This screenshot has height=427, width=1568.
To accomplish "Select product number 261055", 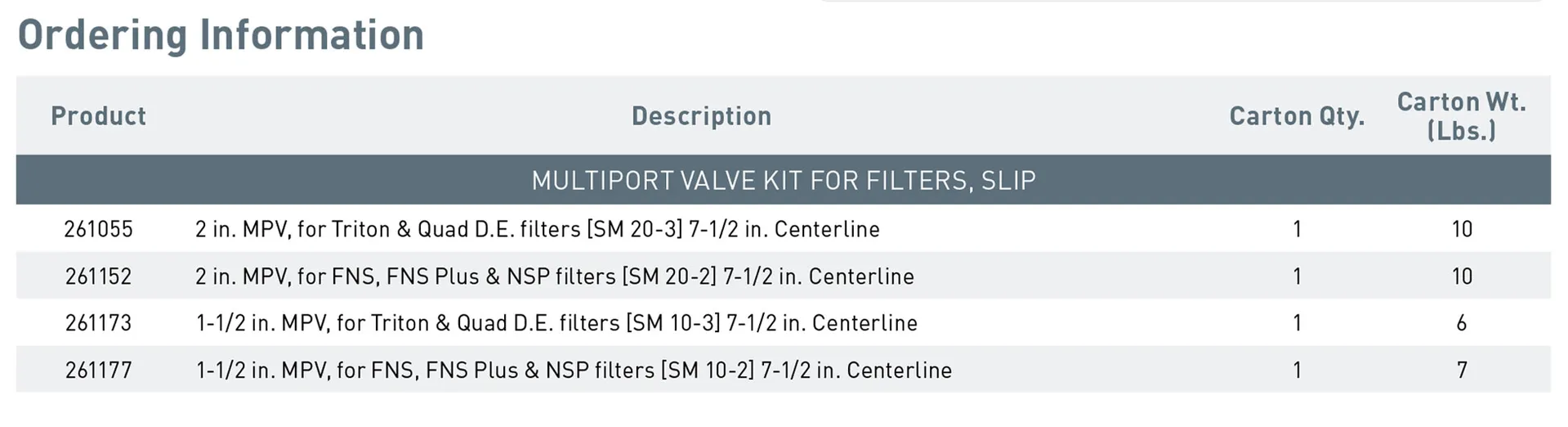I will tap(98, 229).
